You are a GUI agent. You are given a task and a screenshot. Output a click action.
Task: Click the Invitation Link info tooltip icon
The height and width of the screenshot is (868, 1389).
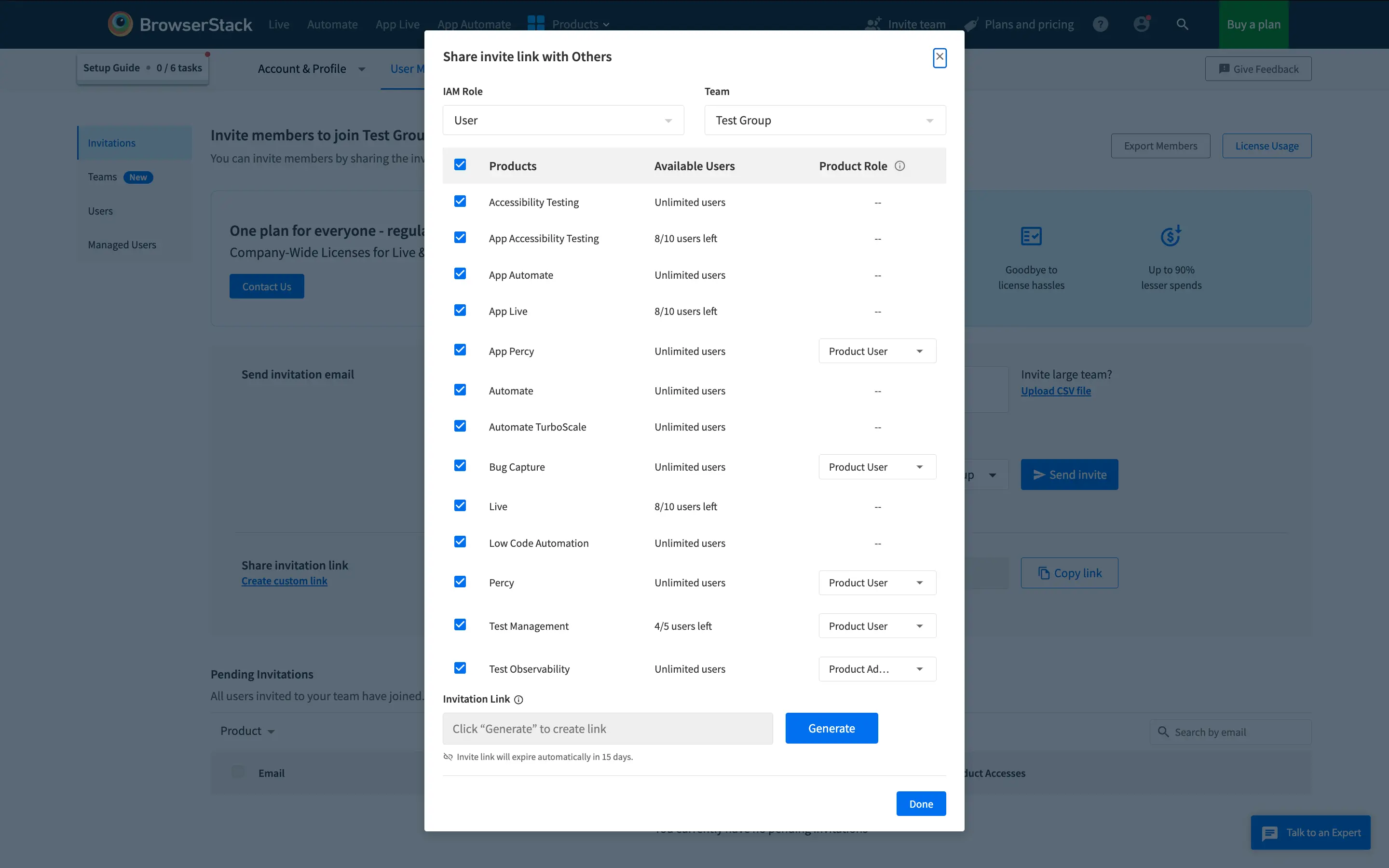click(519, 699)
